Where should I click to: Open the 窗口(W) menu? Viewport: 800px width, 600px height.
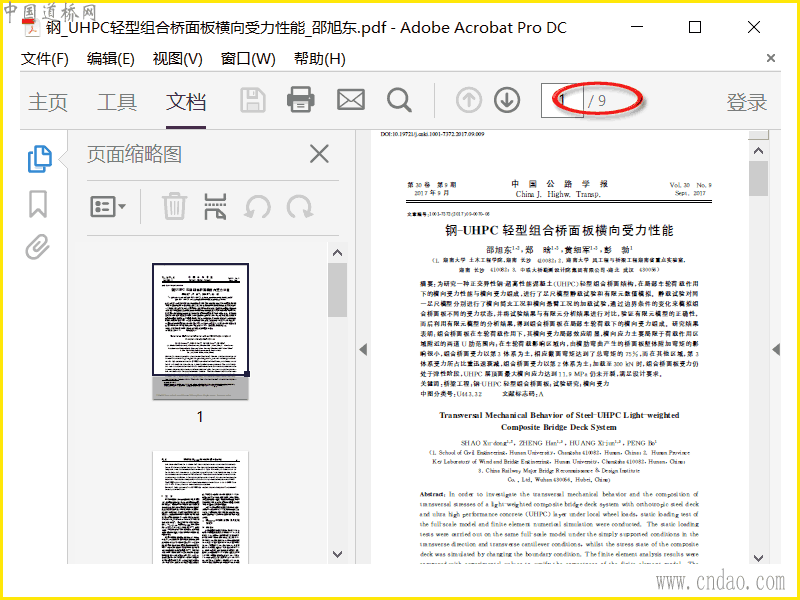248,59
